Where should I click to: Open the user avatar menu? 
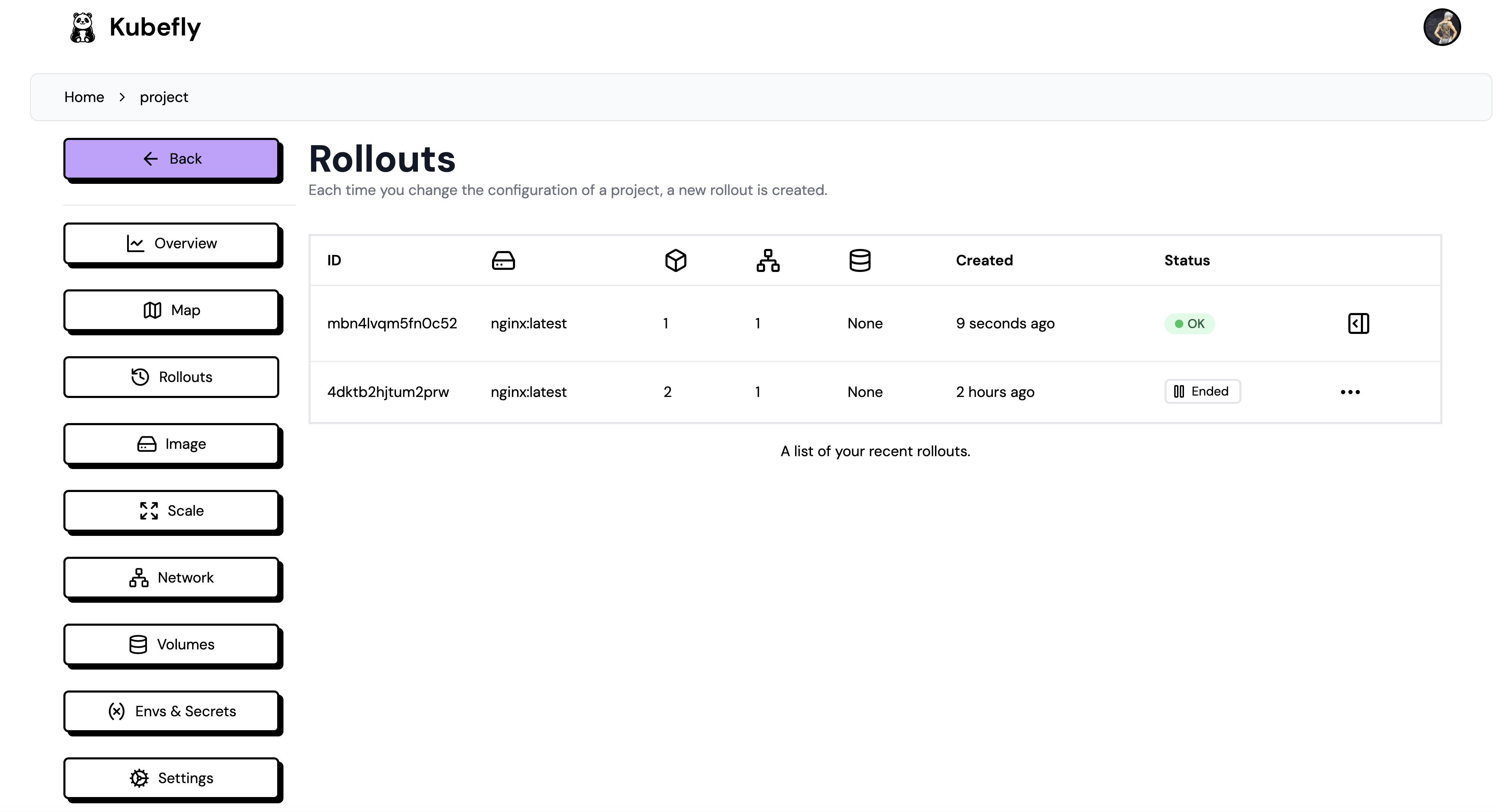(1441, 27)
